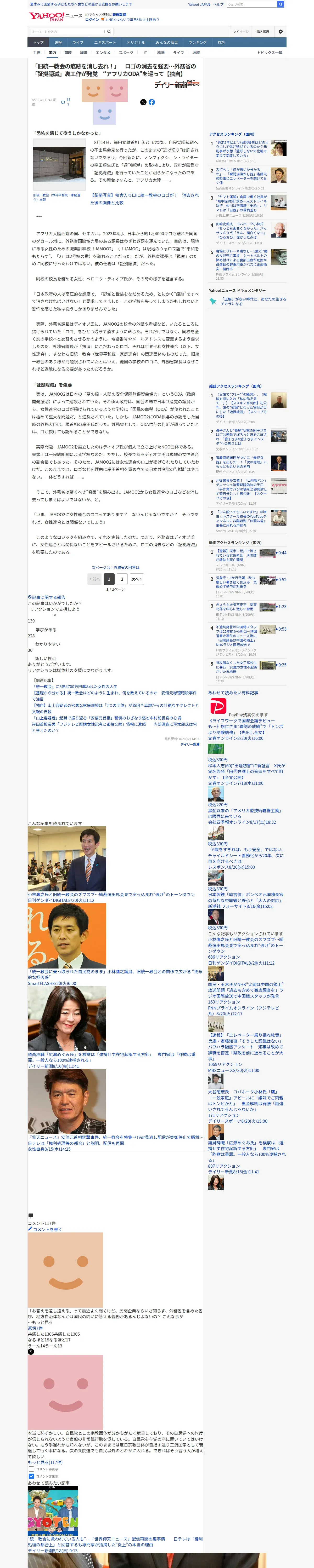
Task: Click the blue web search magnifier button
Action: [281, 4]
